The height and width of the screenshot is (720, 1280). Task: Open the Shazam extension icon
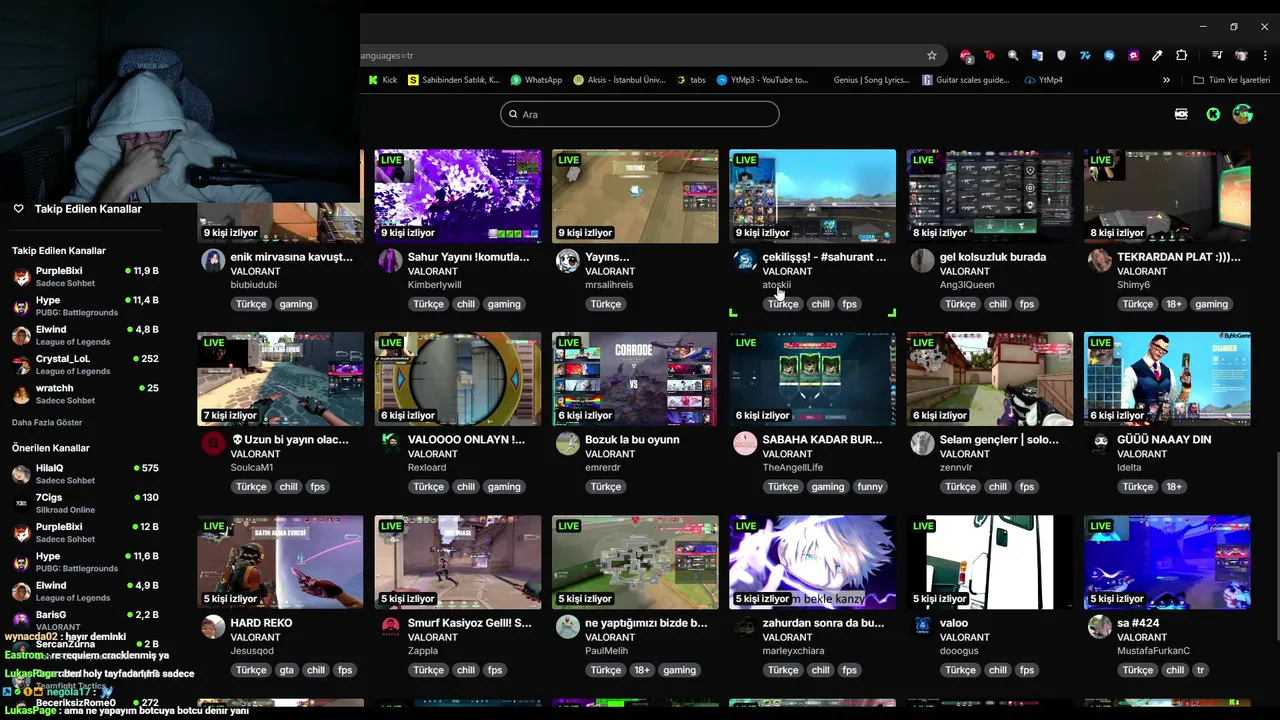click(1109, 56)
